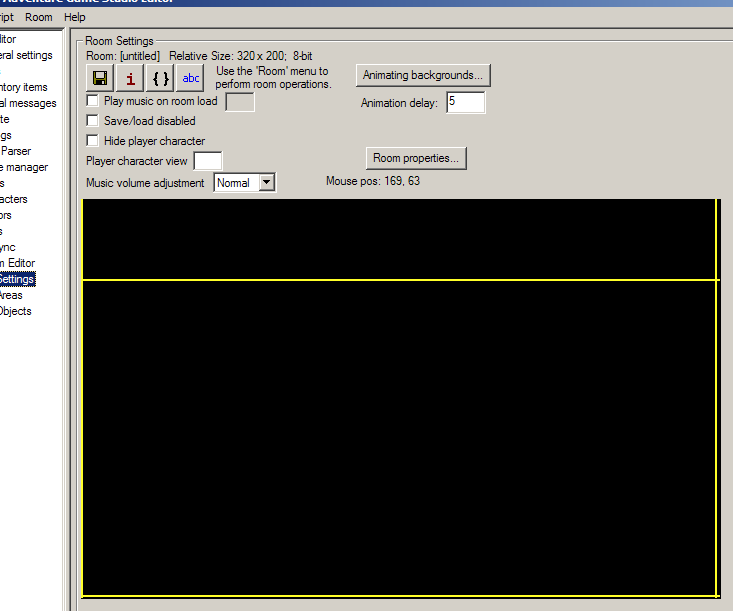The image size is (733, 611).
Task: Select 'Areas' item in sidebar
Action: point(11,295)
